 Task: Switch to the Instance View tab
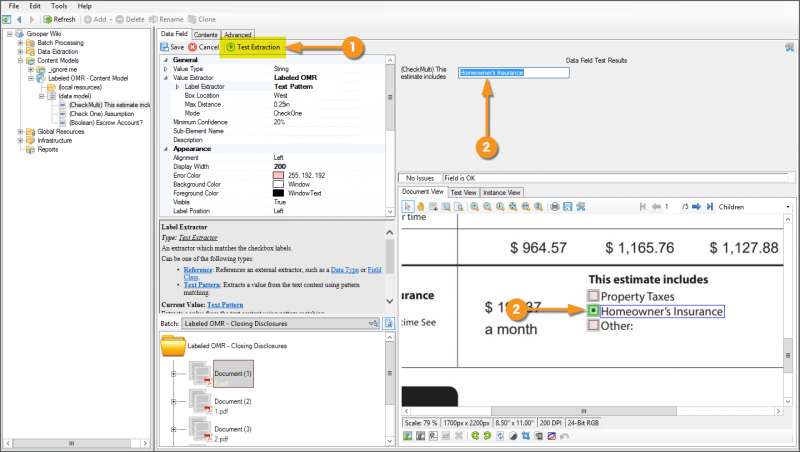click(502, 192)
